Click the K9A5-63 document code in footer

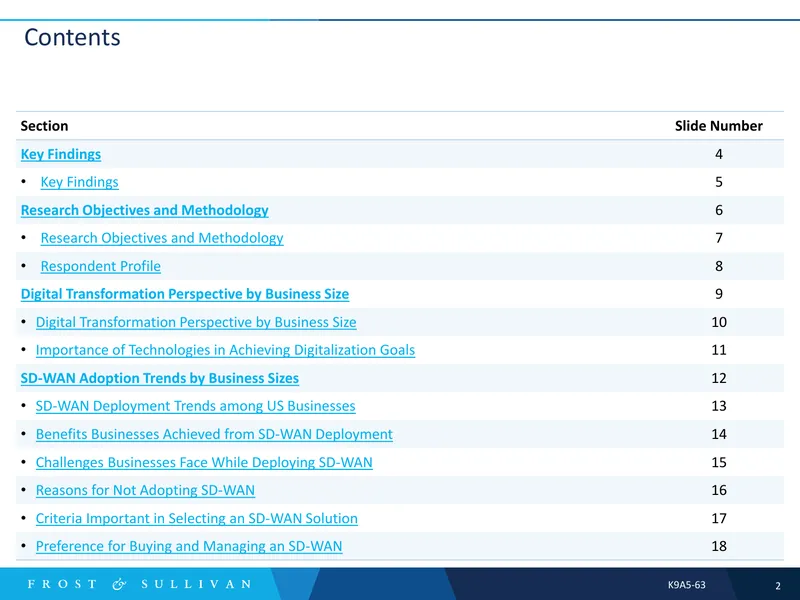click(686, 585)
